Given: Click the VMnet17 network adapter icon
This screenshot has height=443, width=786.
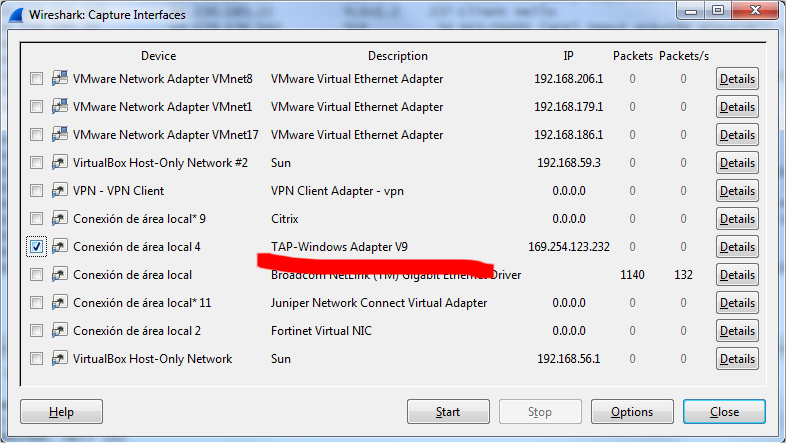Looking at the screenshot, I should point(60,134).
